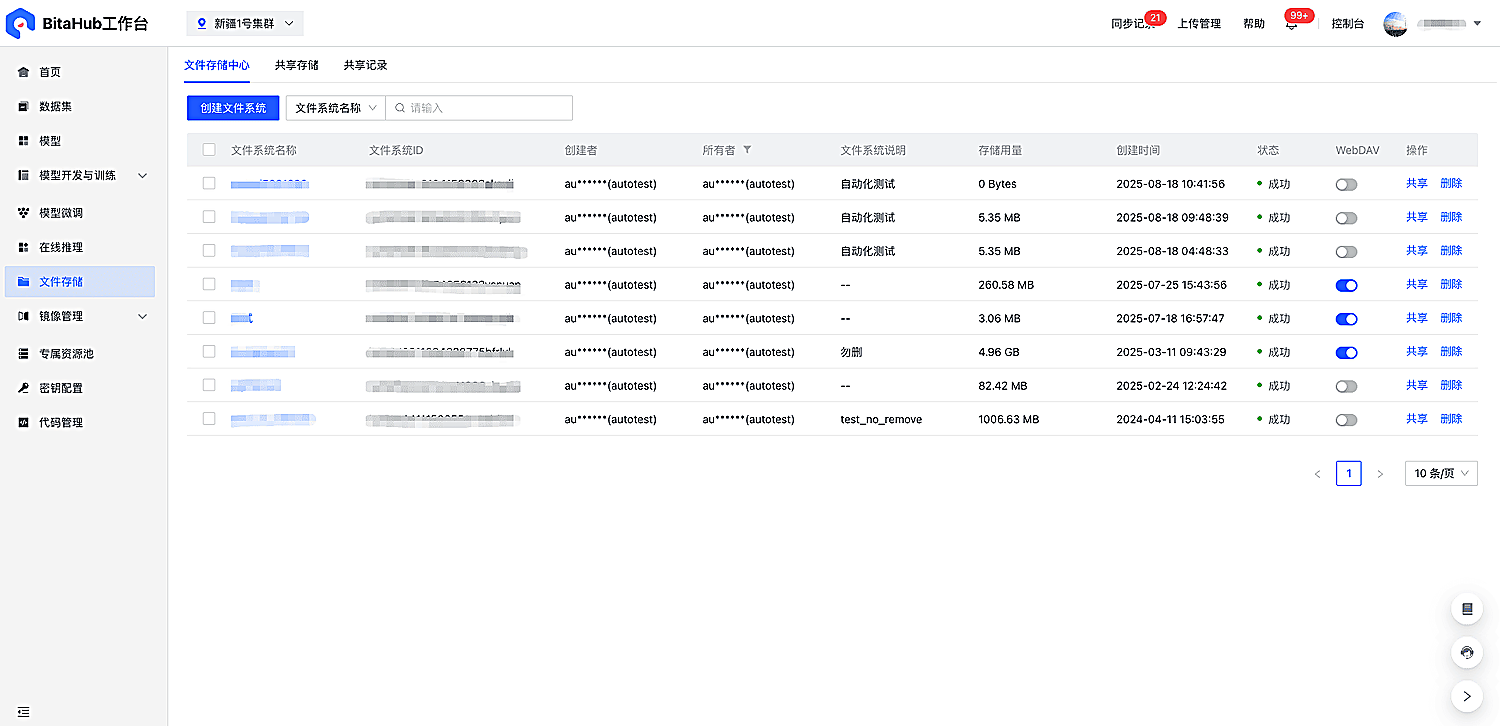Click the BitaHub logo icon
Screen dimensions: 1500x726
(x=21, y=24)
